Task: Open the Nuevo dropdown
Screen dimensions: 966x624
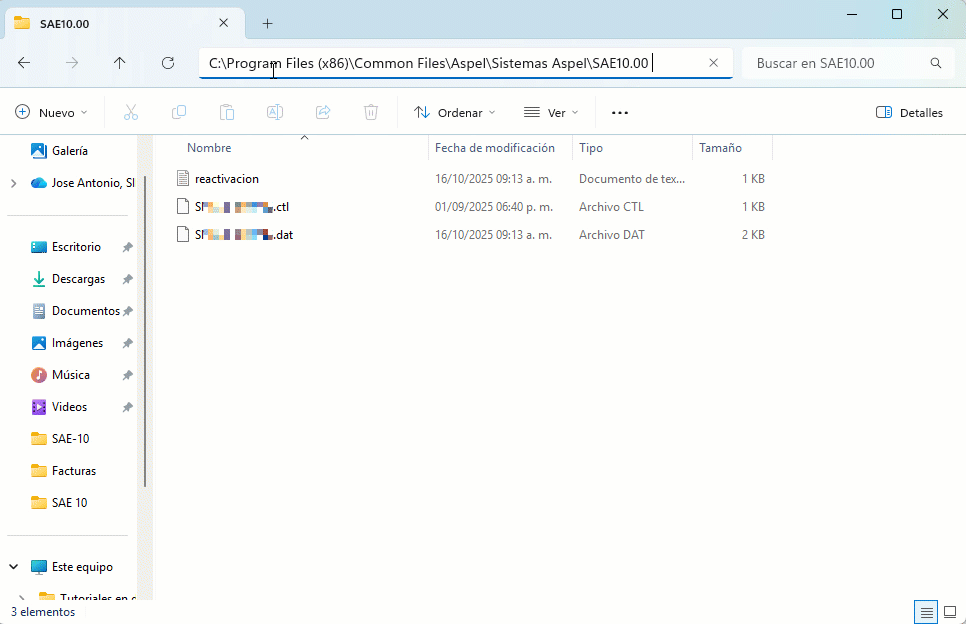Action: 51,113
